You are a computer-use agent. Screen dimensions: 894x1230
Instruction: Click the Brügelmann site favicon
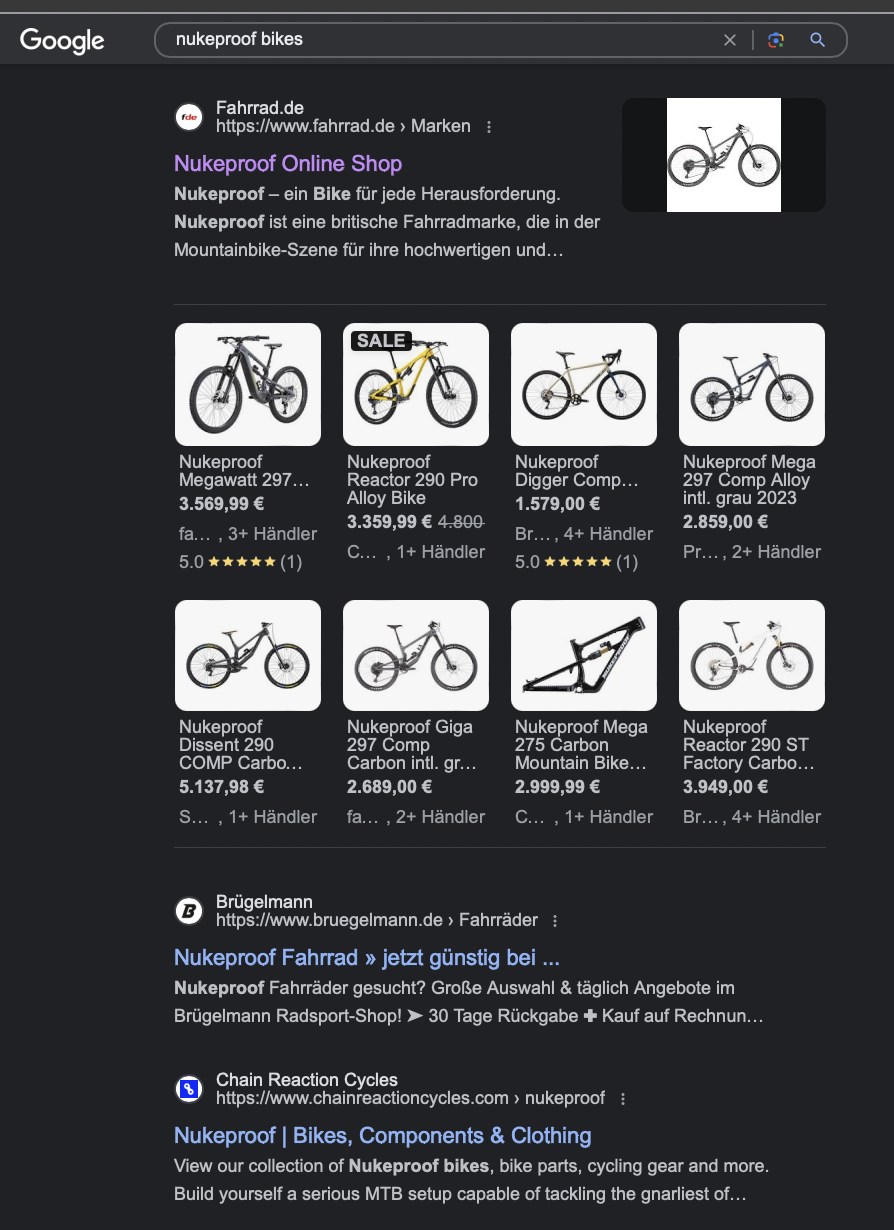[x=188, y=911]
